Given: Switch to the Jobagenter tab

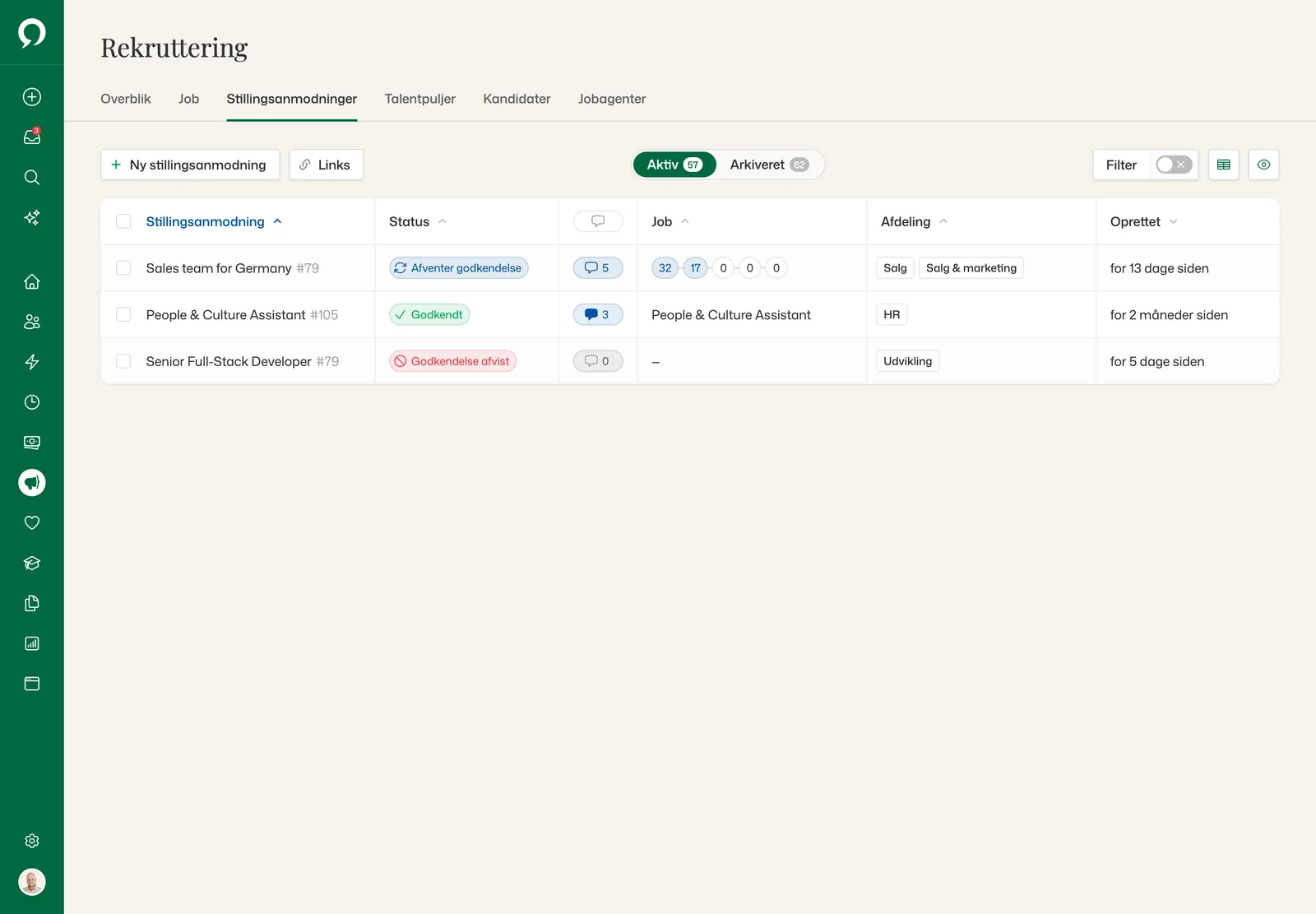Looking at the screenshot, I should point(612,99).
